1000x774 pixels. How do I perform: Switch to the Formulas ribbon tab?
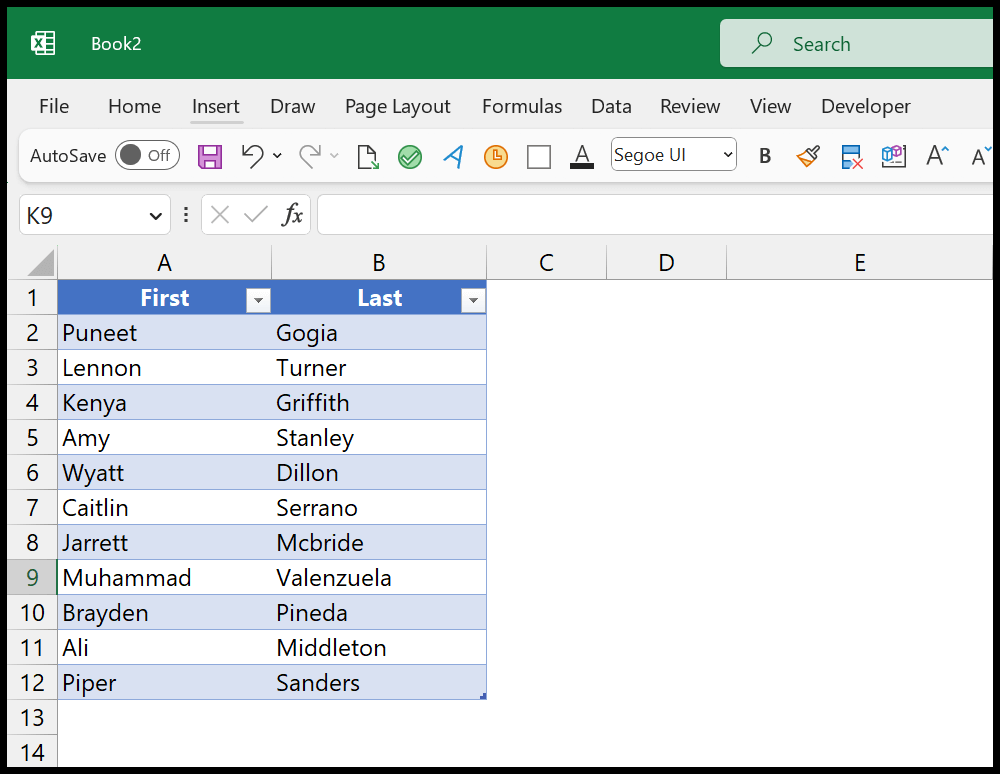[521, 106]
